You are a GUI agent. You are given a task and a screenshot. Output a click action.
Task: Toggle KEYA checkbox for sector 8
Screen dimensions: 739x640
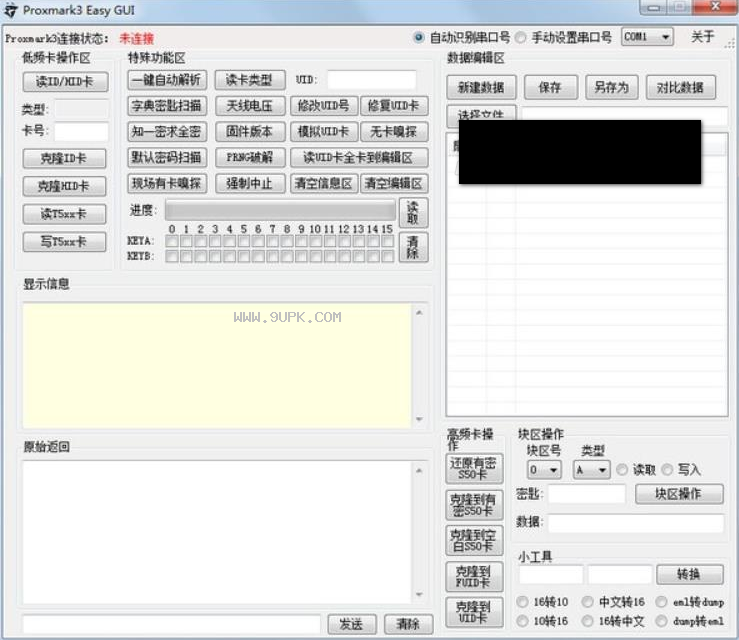(x=287, y=241)
